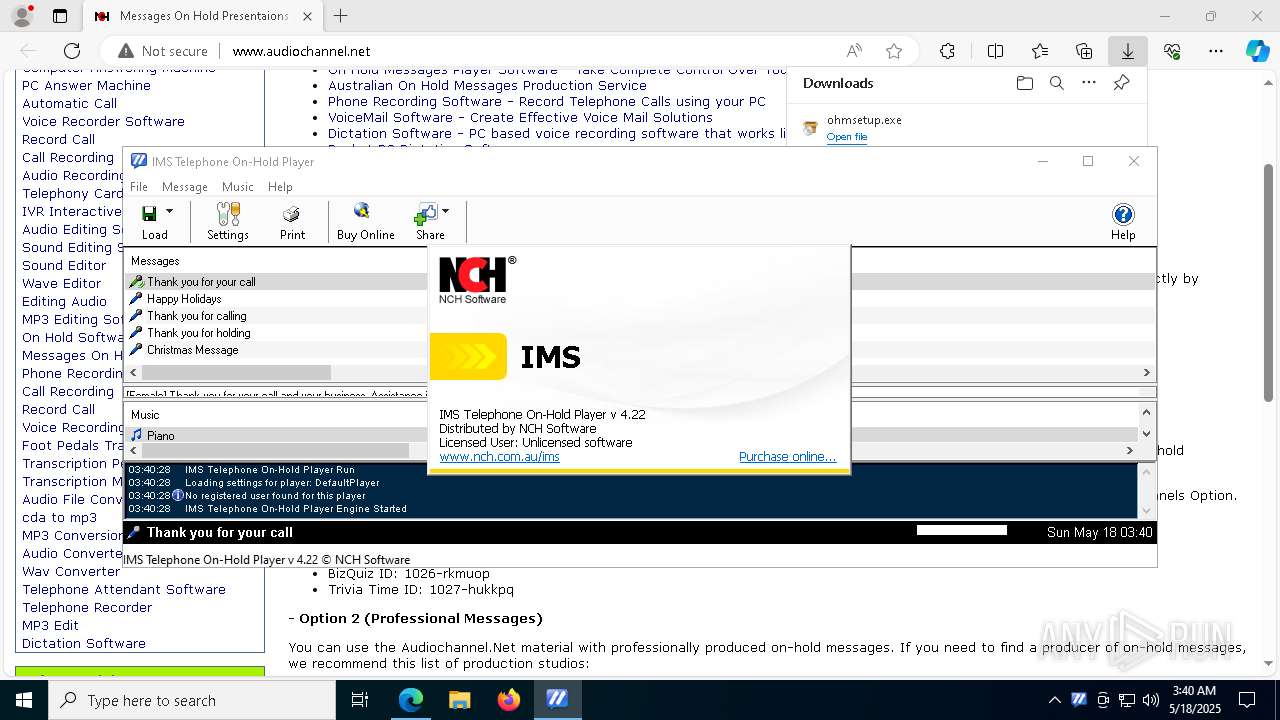This screenshot has height=720, width=1280.
Task: Open the 'PC Answer Machine' sidebar link
Action: coord(86,86)
